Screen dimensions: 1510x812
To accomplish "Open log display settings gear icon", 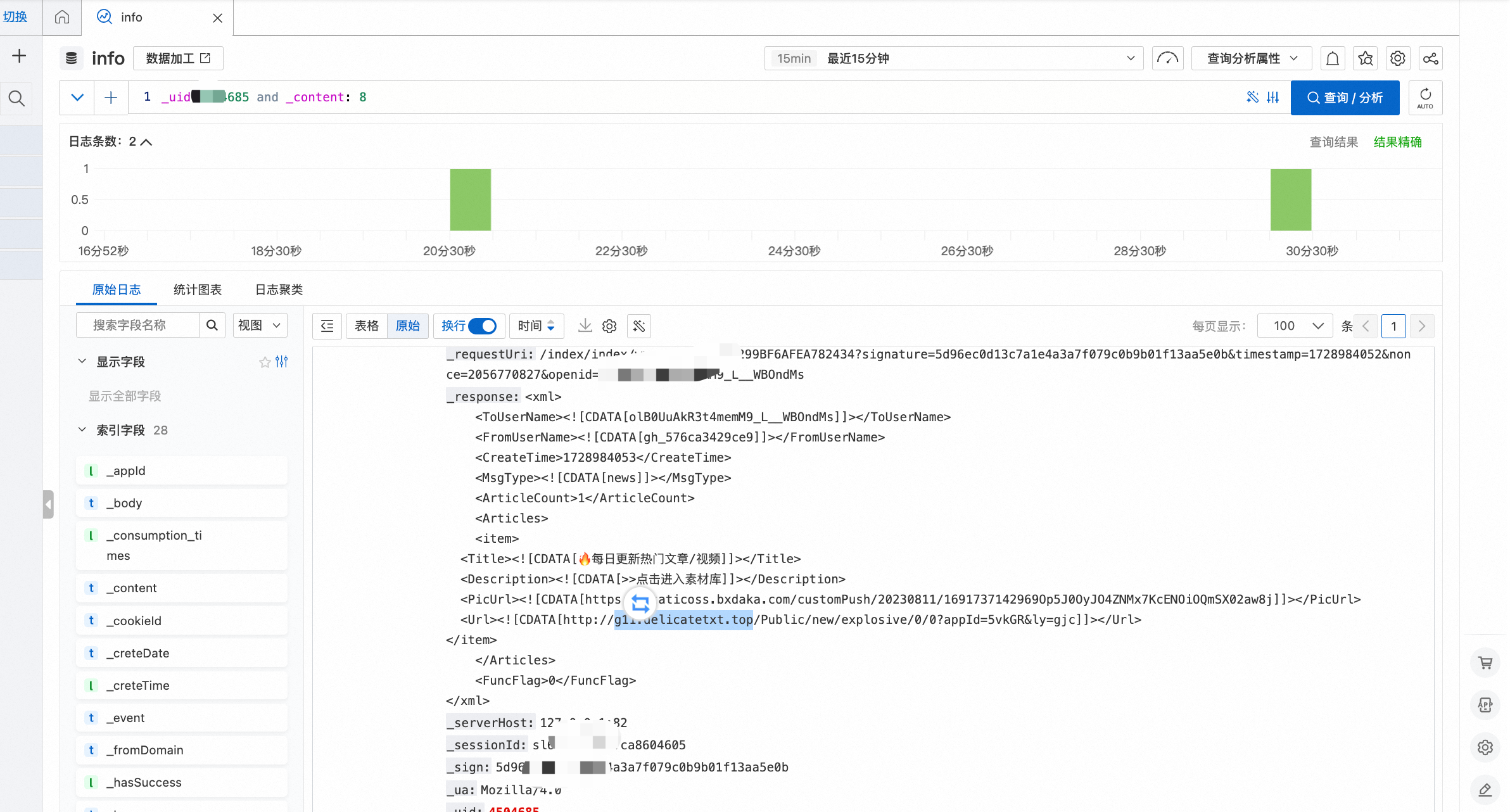I will coord(609,326).
